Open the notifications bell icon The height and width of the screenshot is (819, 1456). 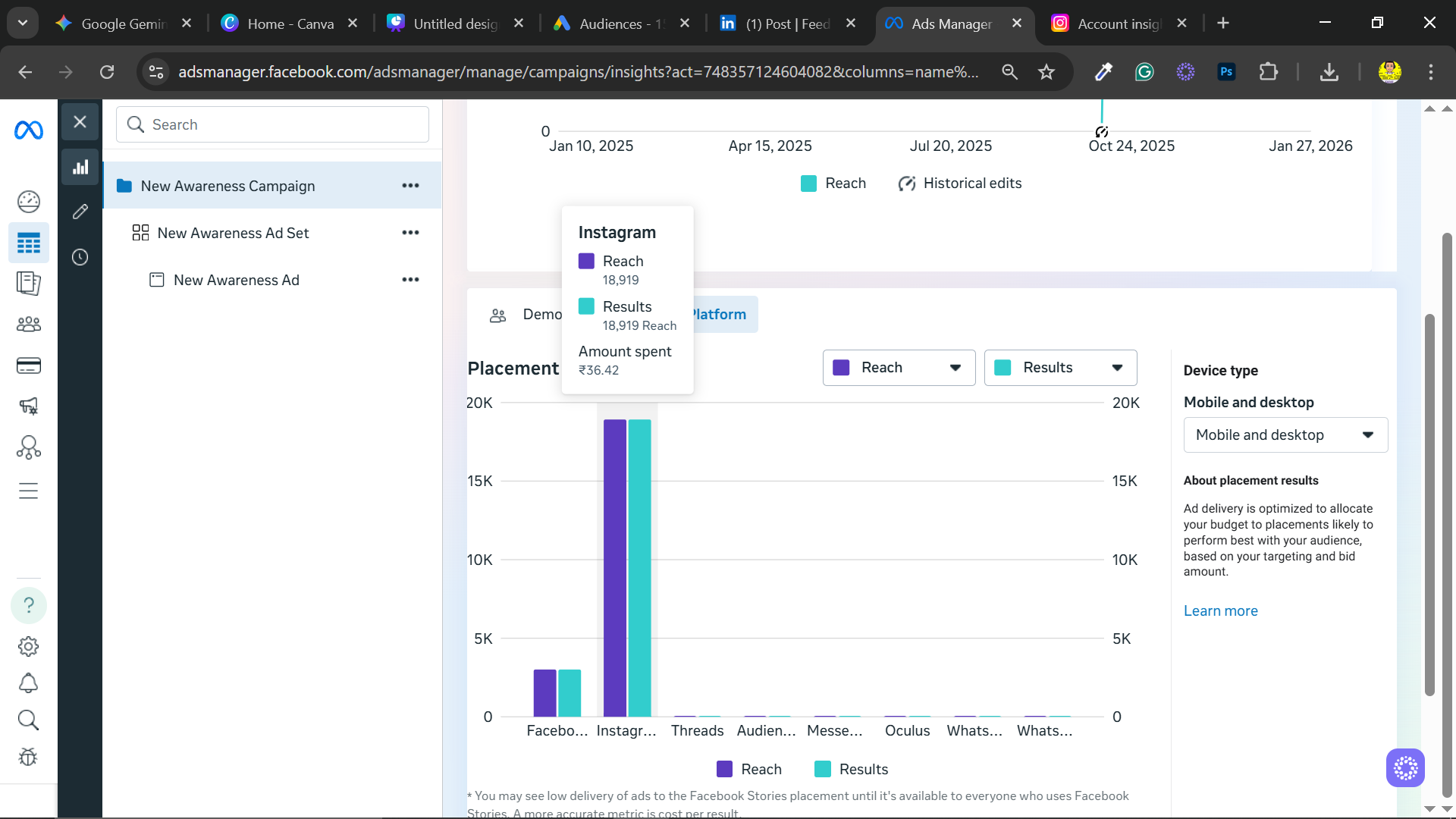point(29,683)
